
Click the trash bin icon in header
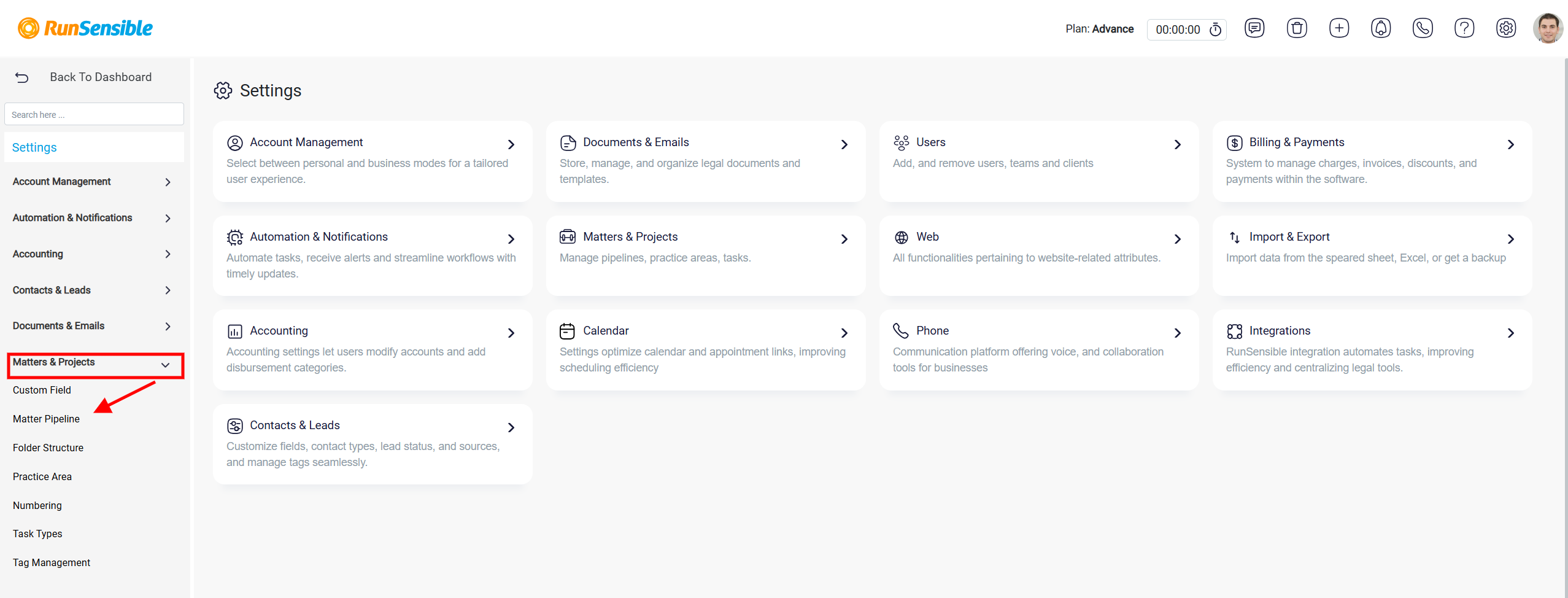(1297, 28)
